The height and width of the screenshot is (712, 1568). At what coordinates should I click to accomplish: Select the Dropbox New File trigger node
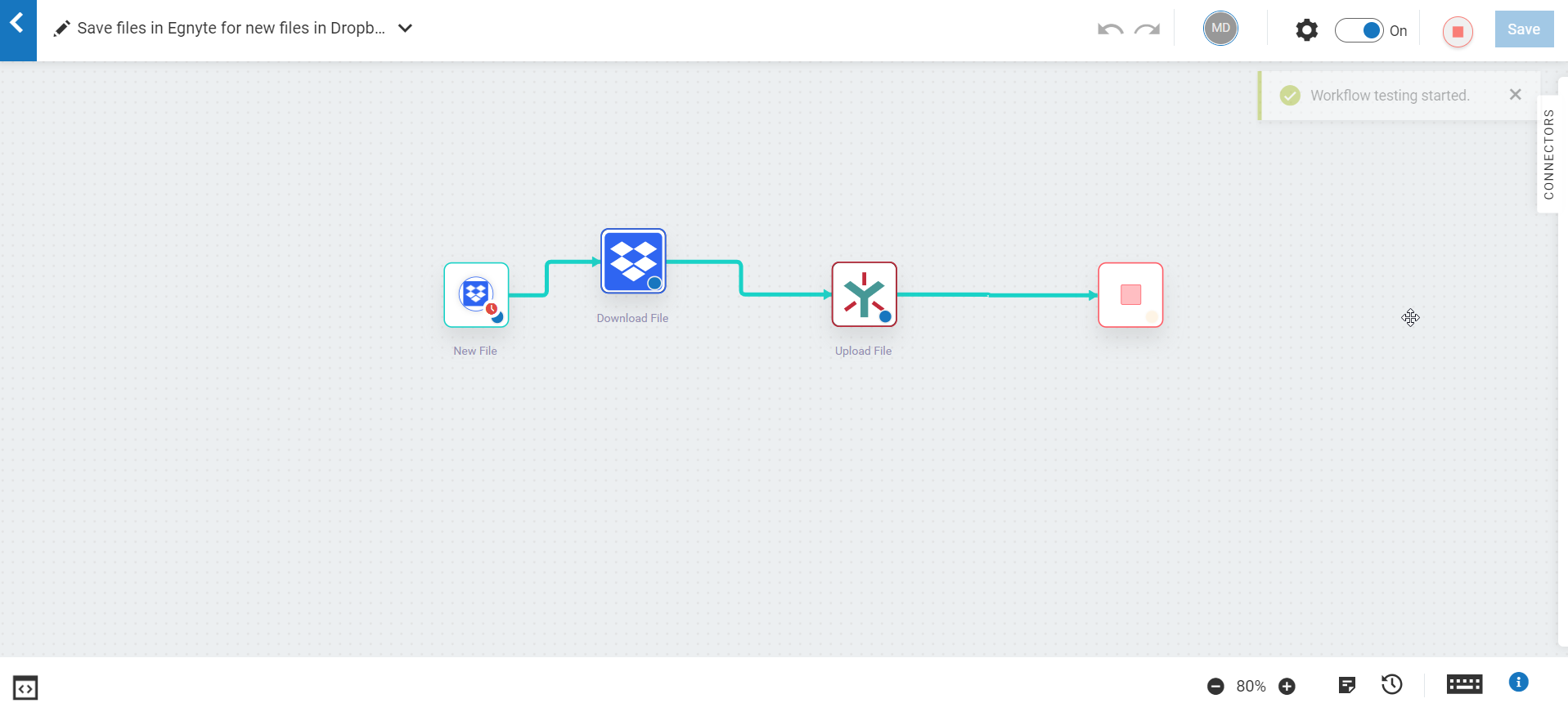tap(476, 295)
